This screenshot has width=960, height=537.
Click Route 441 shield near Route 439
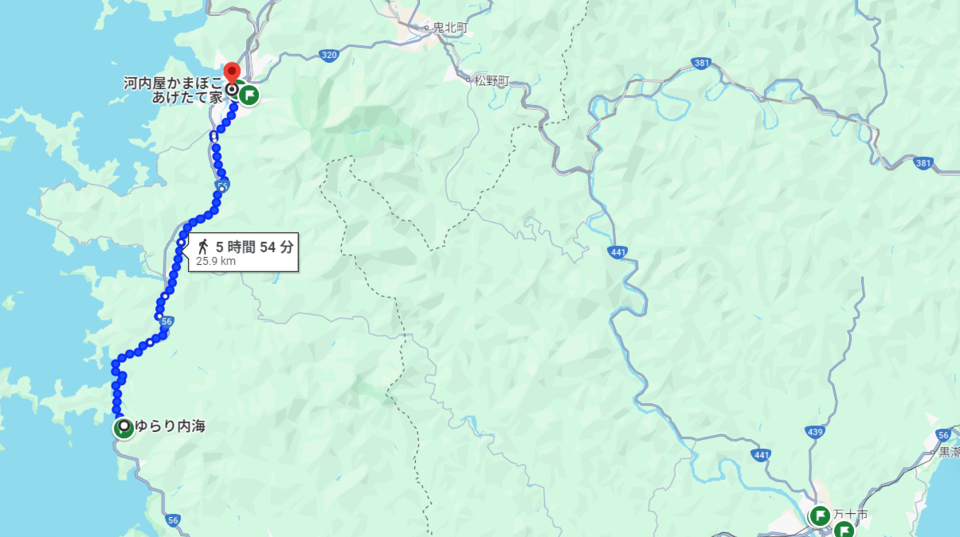[760, 455]
